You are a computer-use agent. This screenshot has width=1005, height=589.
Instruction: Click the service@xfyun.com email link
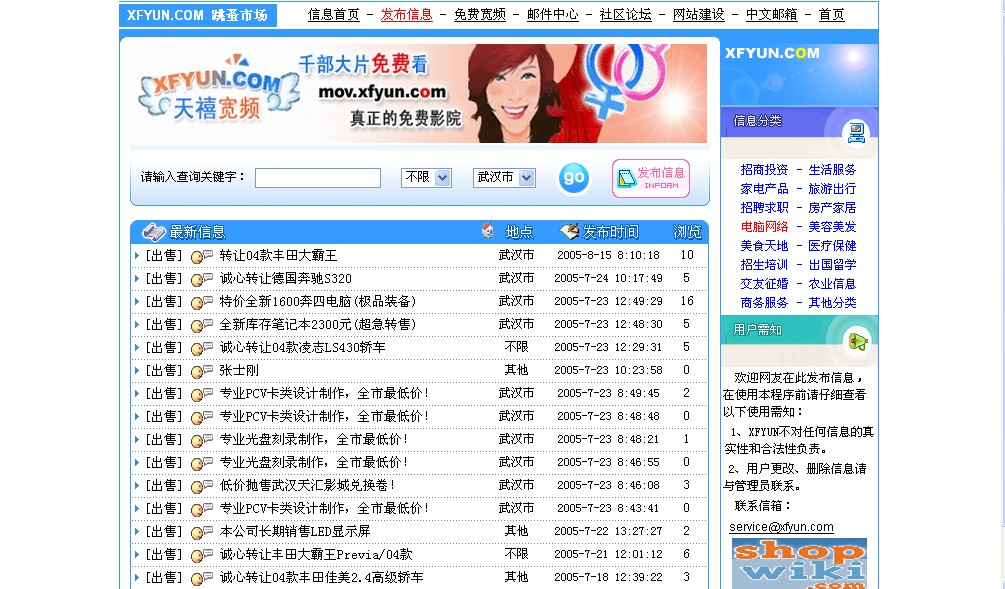click(781, 527)
